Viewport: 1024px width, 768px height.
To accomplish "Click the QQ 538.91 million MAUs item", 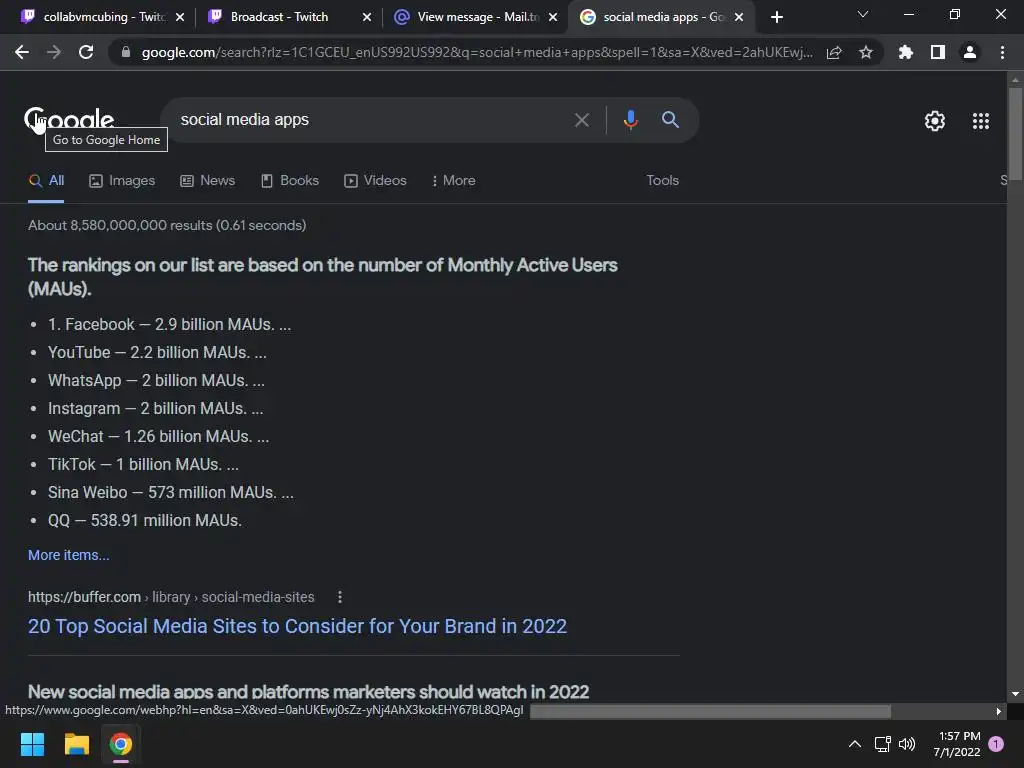I will click(x=145, y=521).
